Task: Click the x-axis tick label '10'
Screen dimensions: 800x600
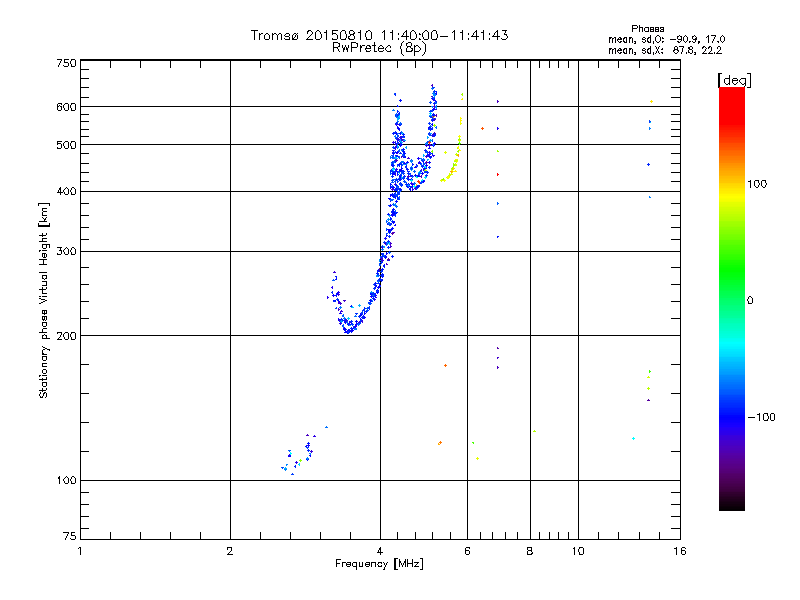Action: [578, 551]
